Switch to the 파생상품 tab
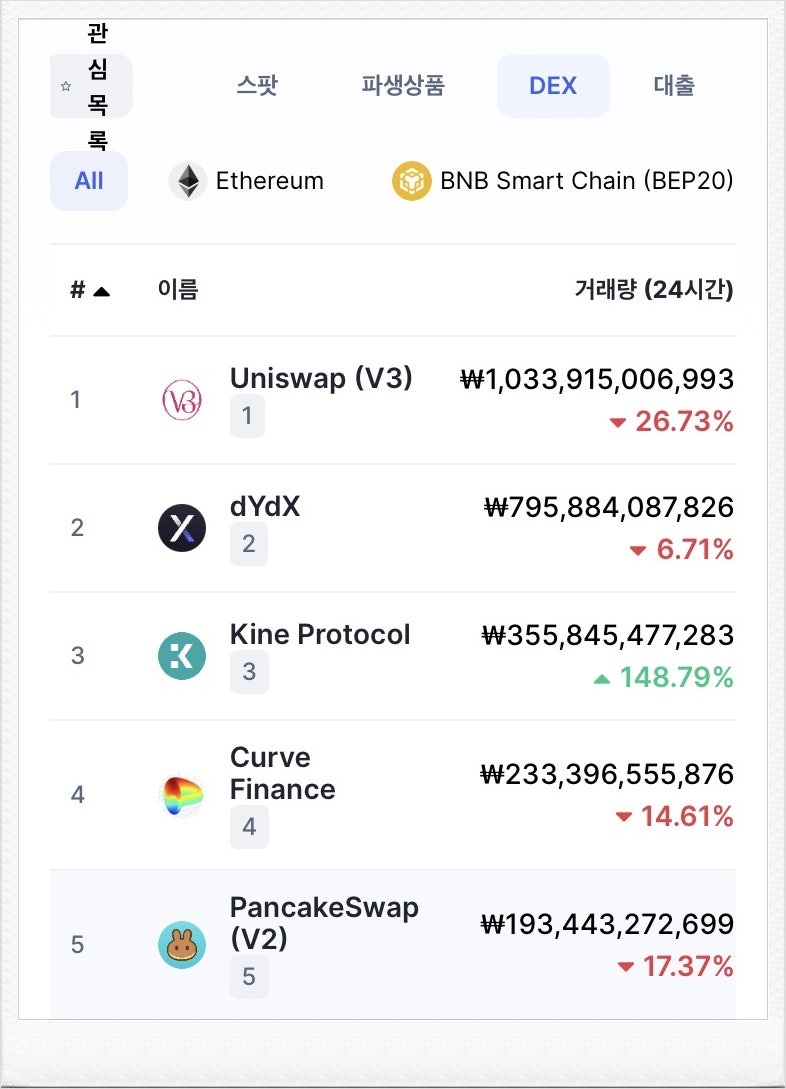786x1089 pixels. coord(403,85)
